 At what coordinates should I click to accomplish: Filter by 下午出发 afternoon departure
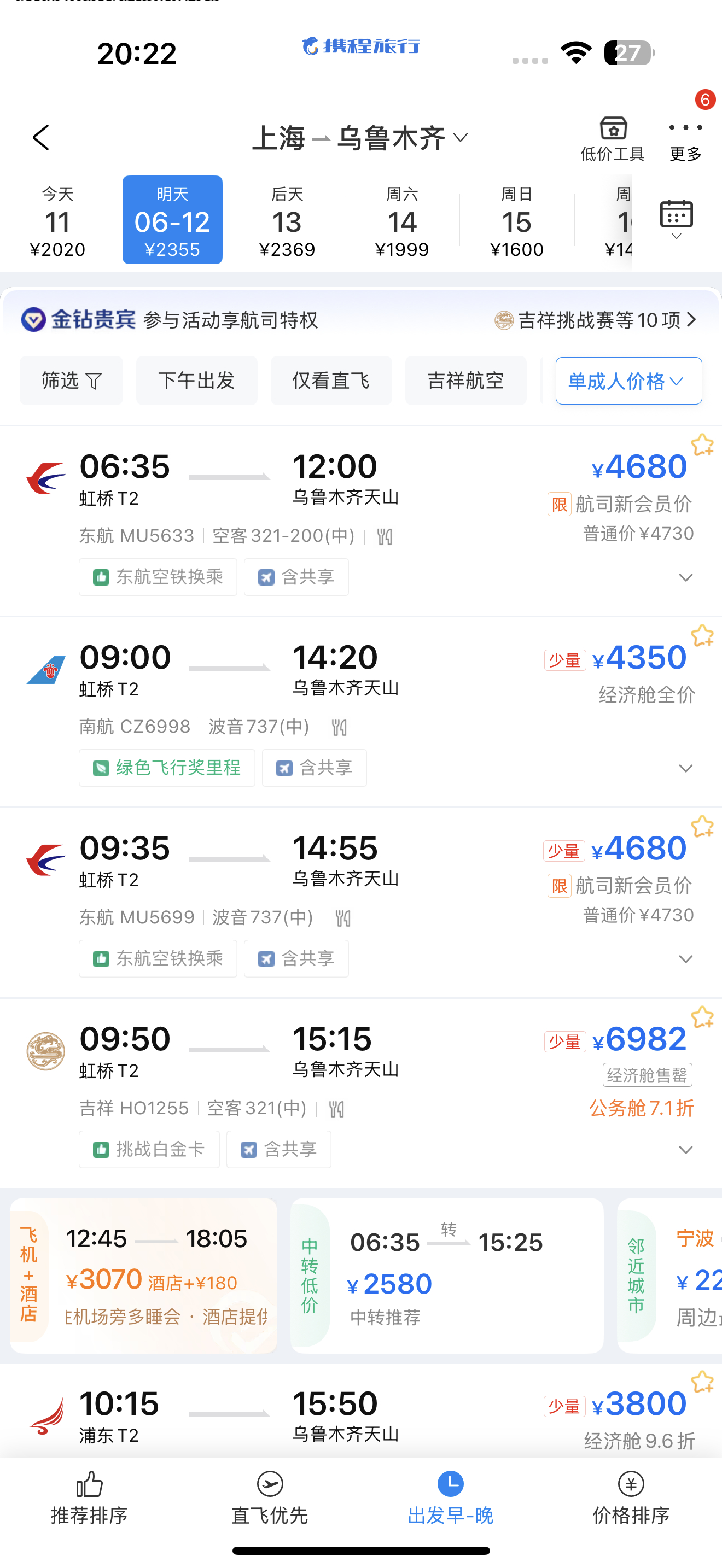[x=196, y=381]
